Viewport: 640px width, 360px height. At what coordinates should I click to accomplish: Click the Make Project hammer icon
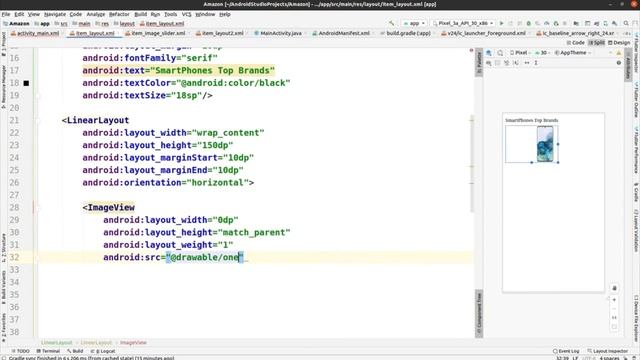click(x=391, y=23)
